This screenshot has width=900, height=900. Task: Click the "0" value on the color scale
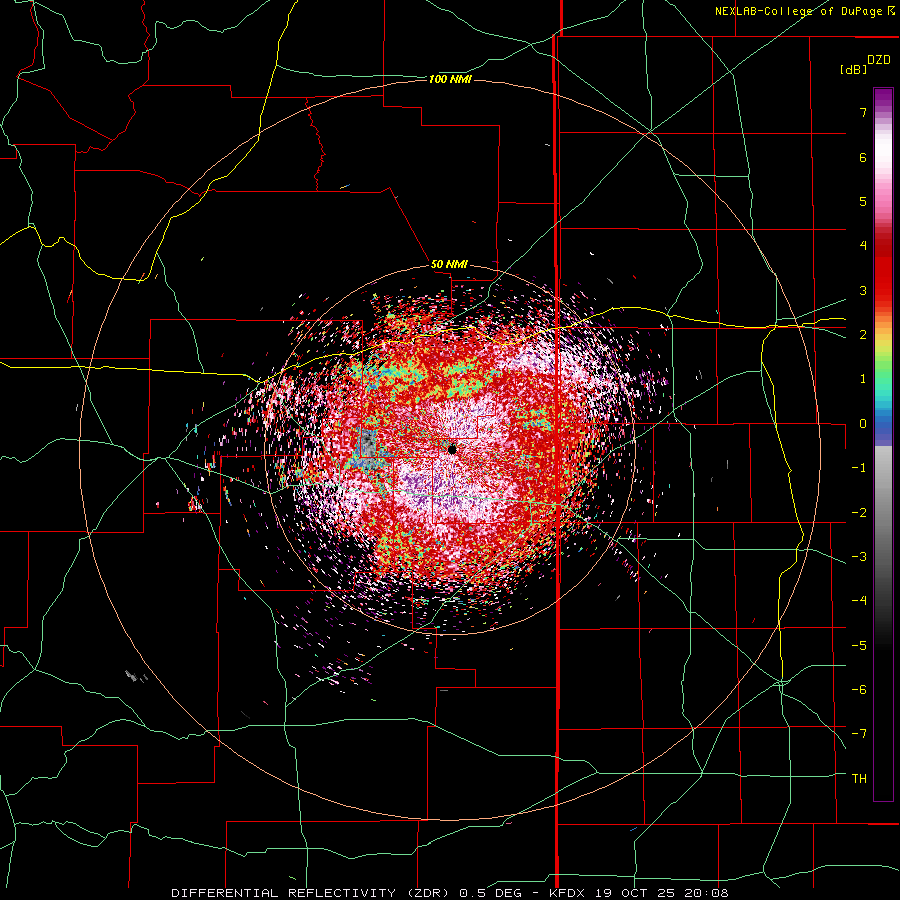[x=863, y=424]
